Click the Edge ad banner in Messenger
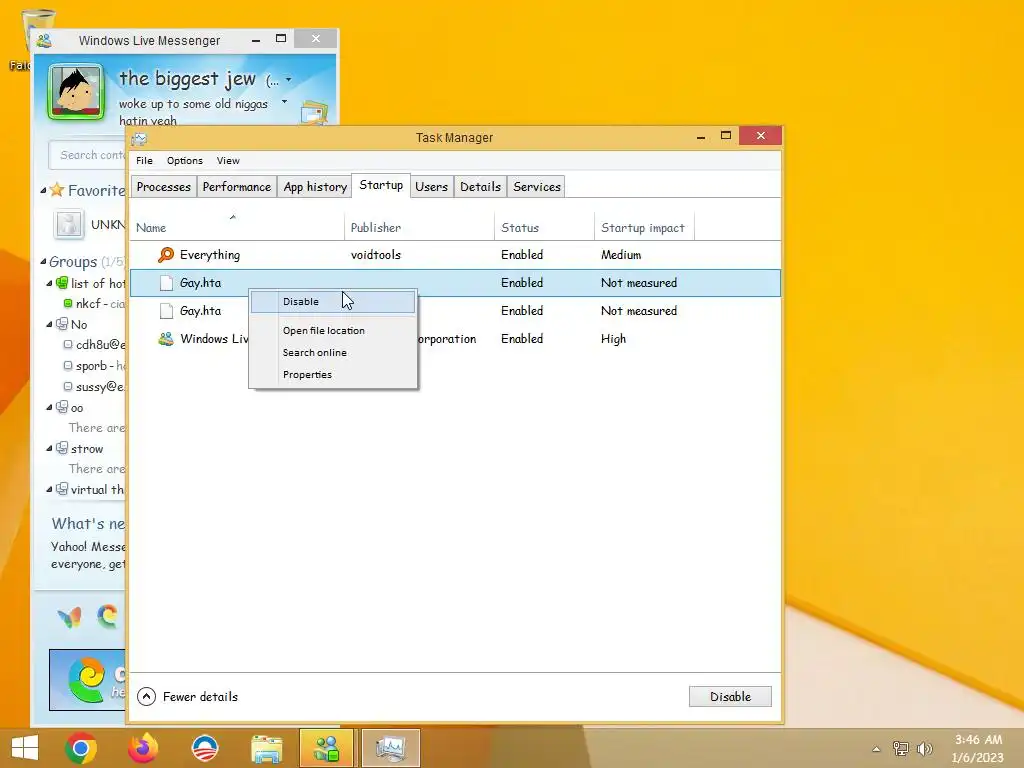The height and width of the screenshot is (768, 1024). [88, 680]
